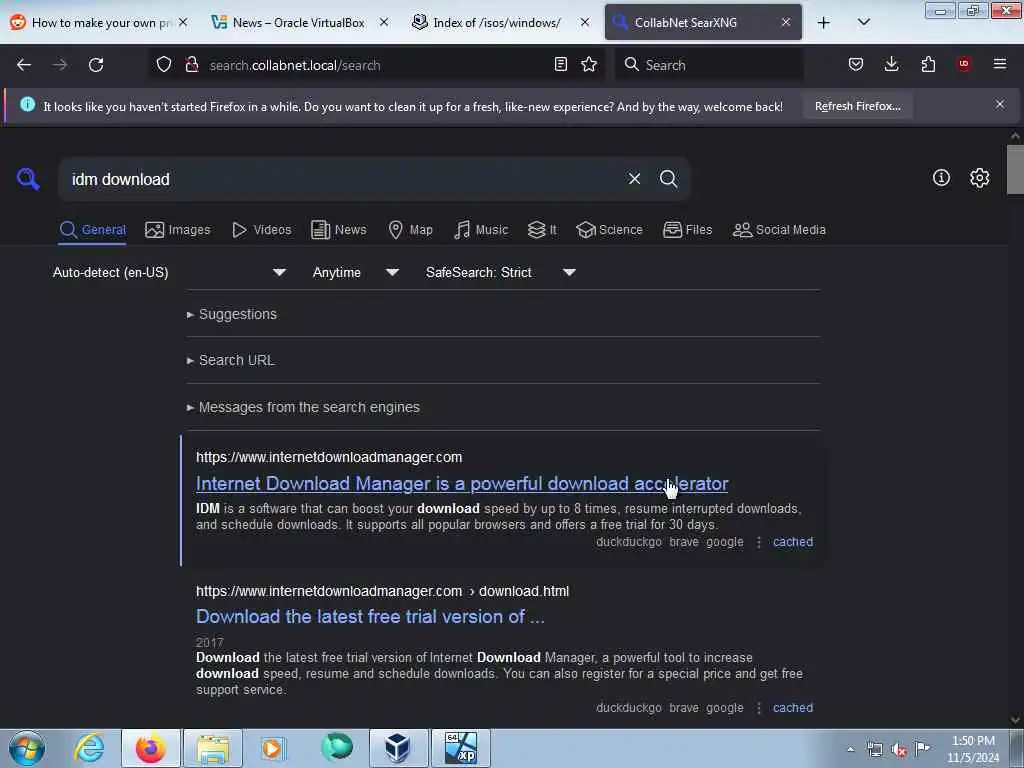
Task: Show hidden system tray icons
Action: (850, 750)
